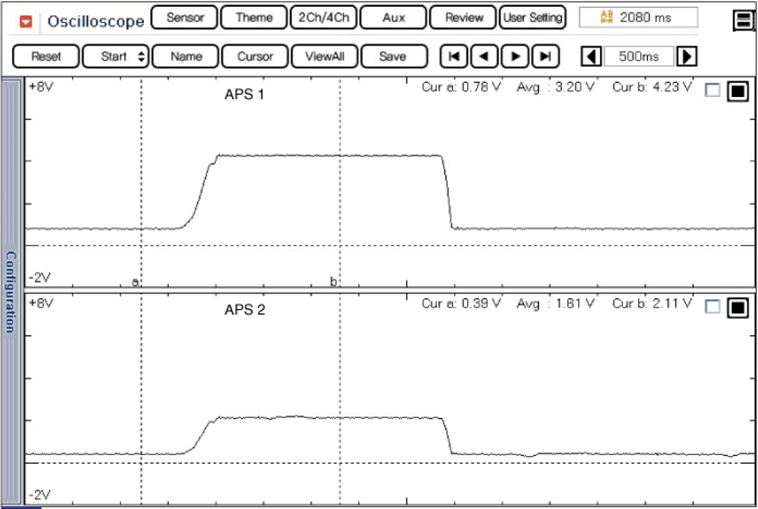
Task: Expand the Configuration side panel
Action: [x=11, y=290]
